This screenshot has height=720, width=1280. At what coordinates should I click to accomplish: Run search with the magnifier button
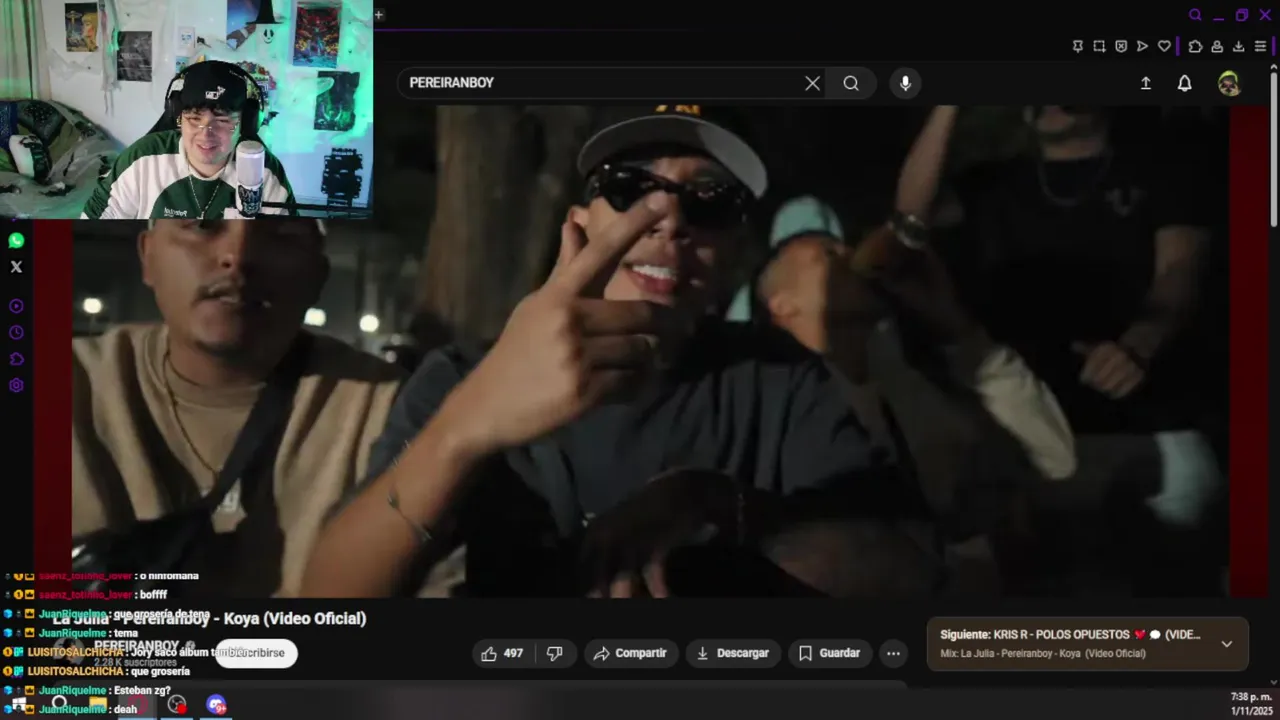(851, 83)
